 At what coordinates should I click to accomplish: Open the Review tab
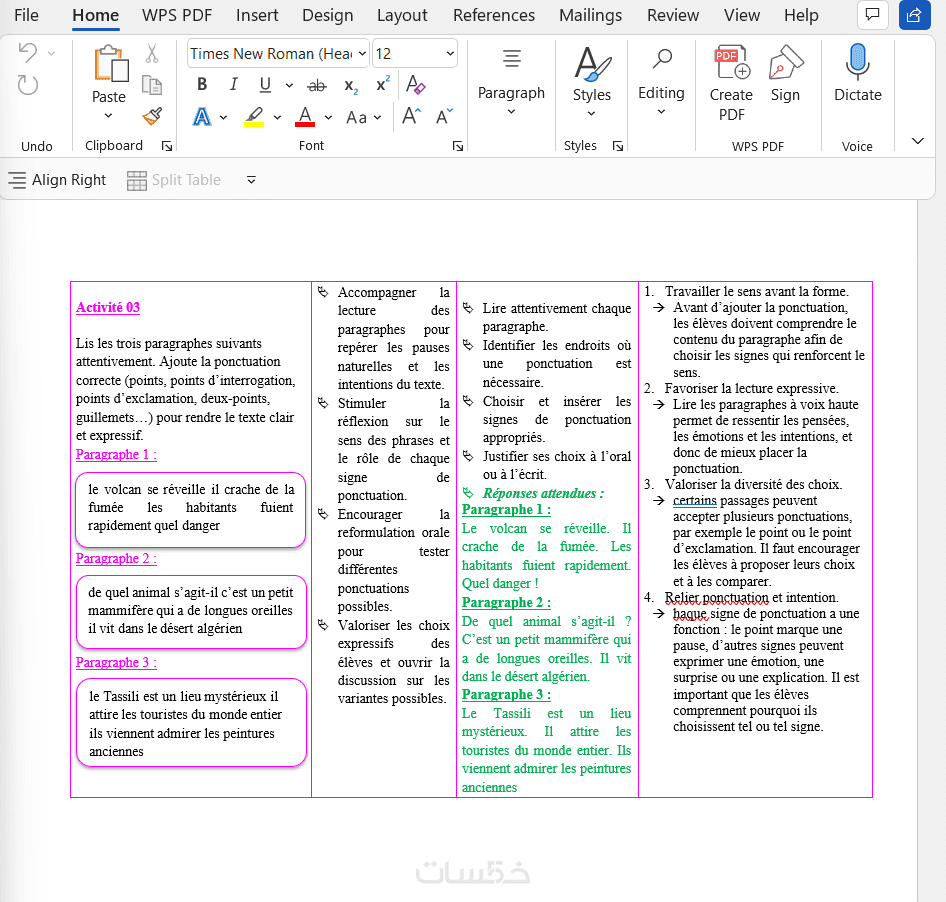click(x=673, y=15)
